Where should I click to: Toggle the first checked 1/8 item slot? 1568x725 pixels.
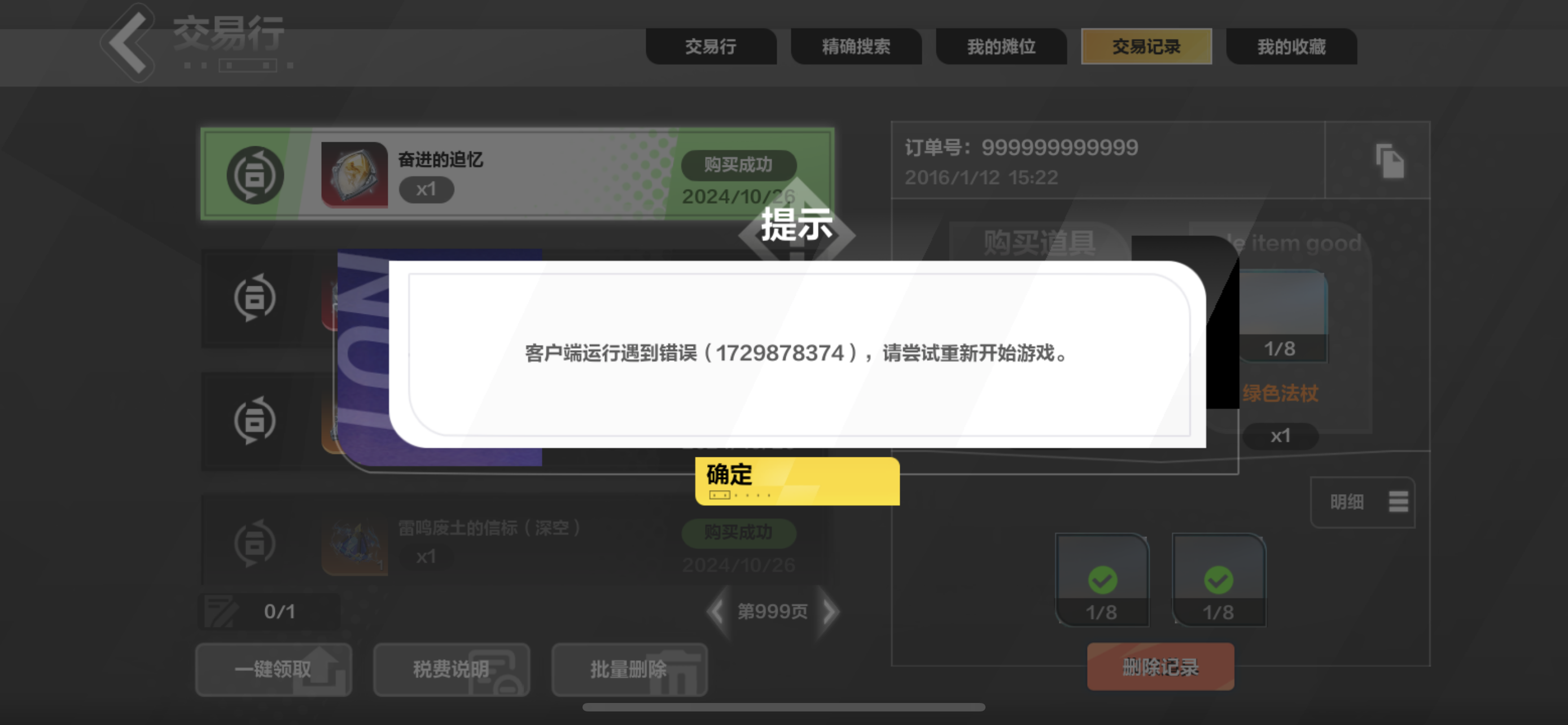pyautogui.click(x=1102, y=579)
